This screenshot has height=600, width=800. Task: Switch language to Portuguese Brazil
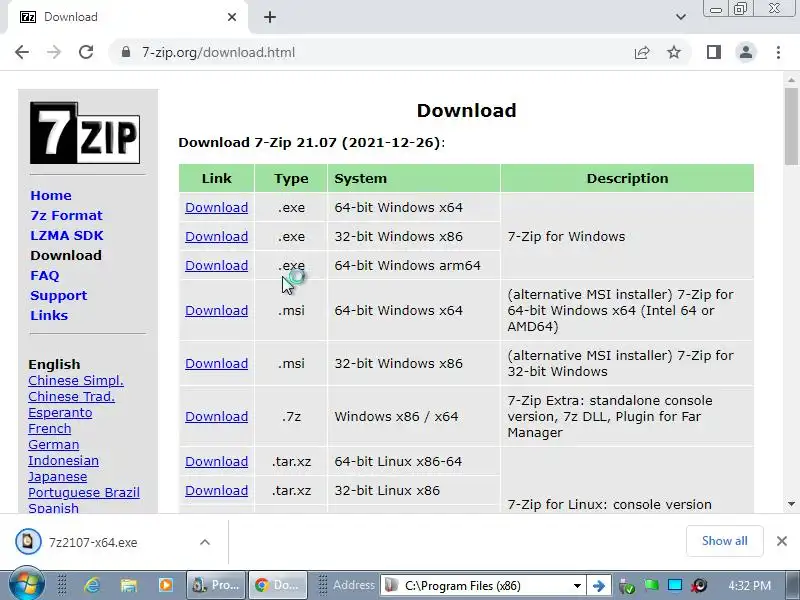pos(84,493)
